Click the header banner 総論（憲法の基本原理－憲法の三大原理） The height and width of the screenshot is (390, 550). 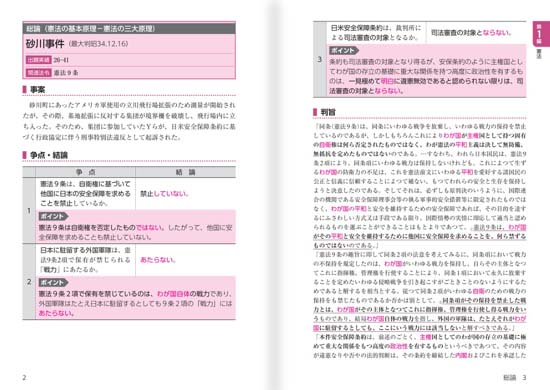pos(129,28)
